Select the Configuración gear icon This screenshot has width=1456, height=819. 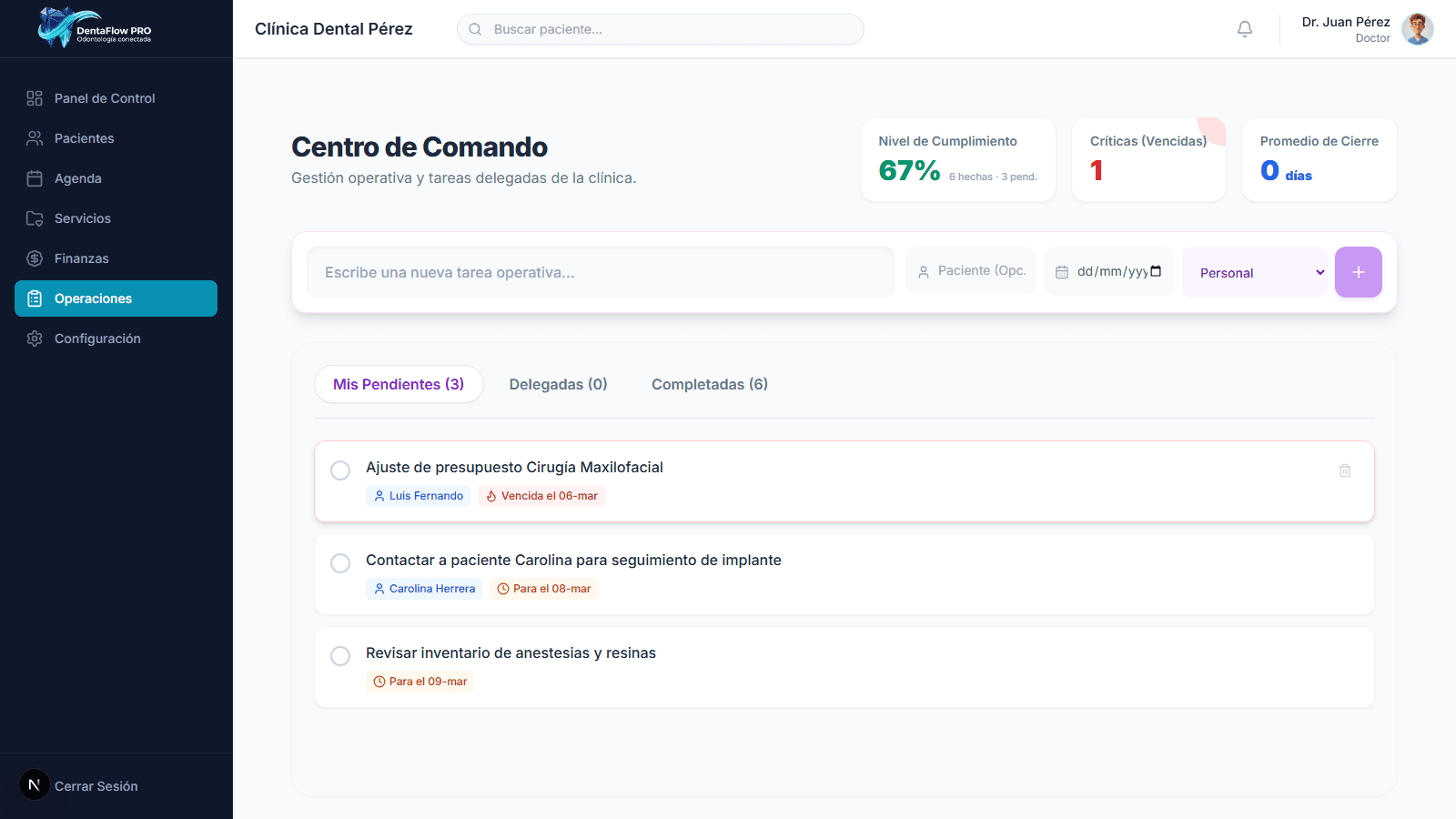[35, 338]
